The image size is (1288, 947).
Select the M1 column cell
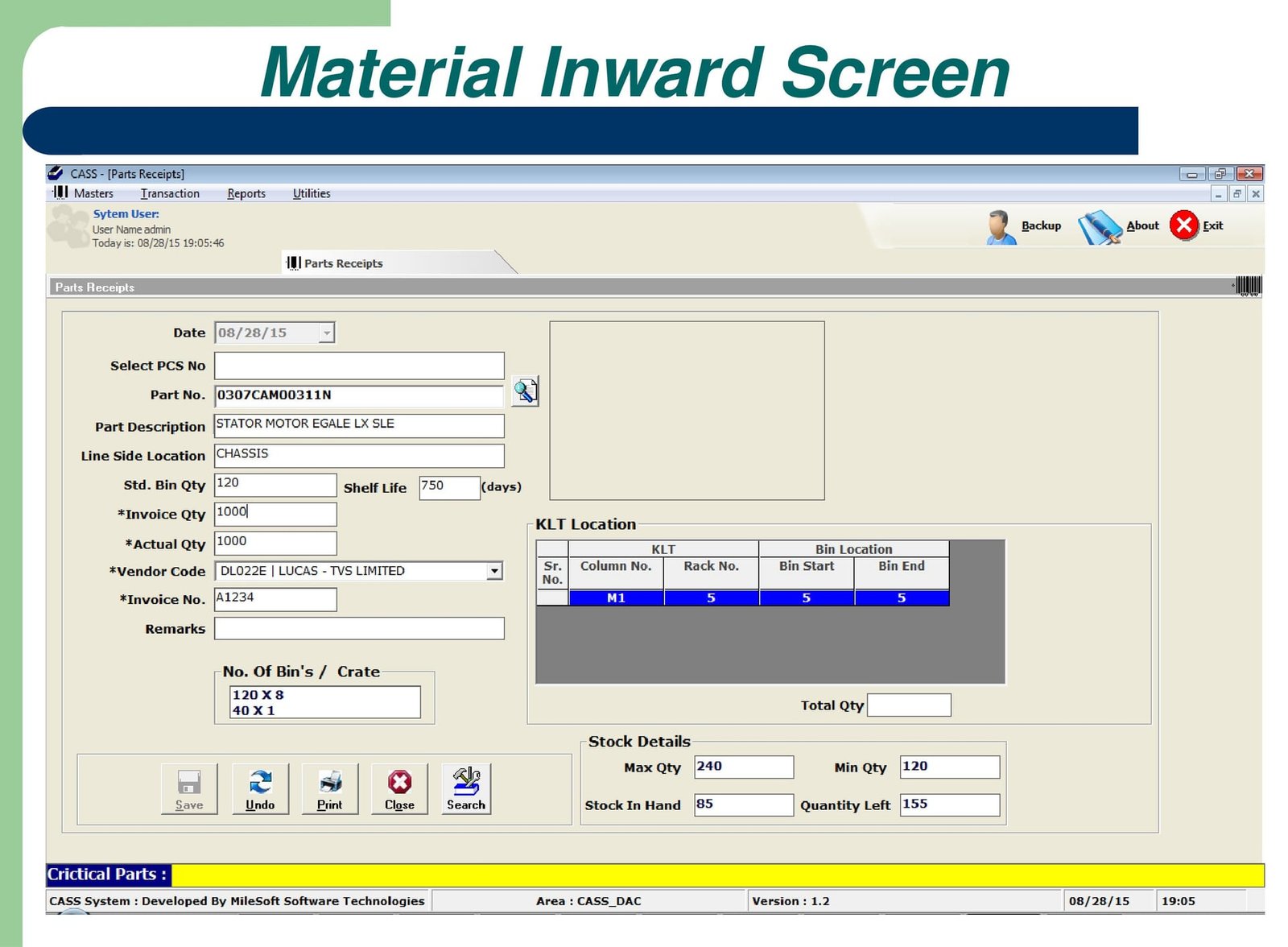616,598
